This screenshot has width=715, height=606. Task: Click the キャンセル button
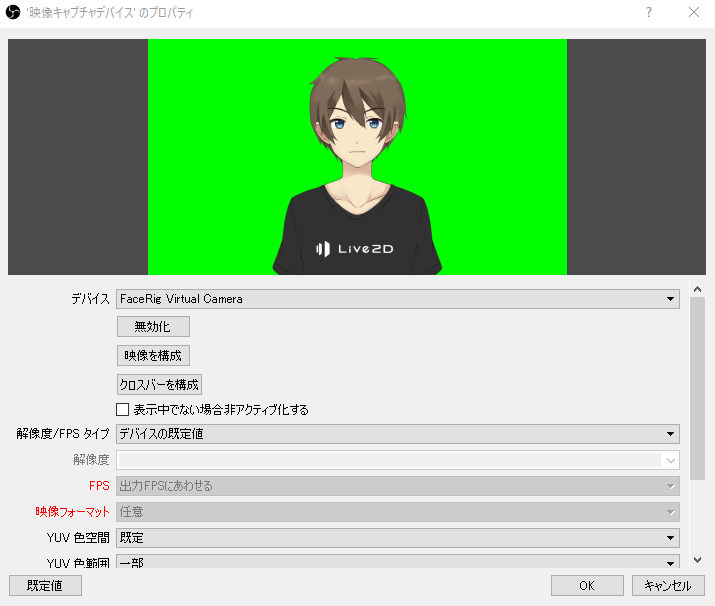pos(668,585)
